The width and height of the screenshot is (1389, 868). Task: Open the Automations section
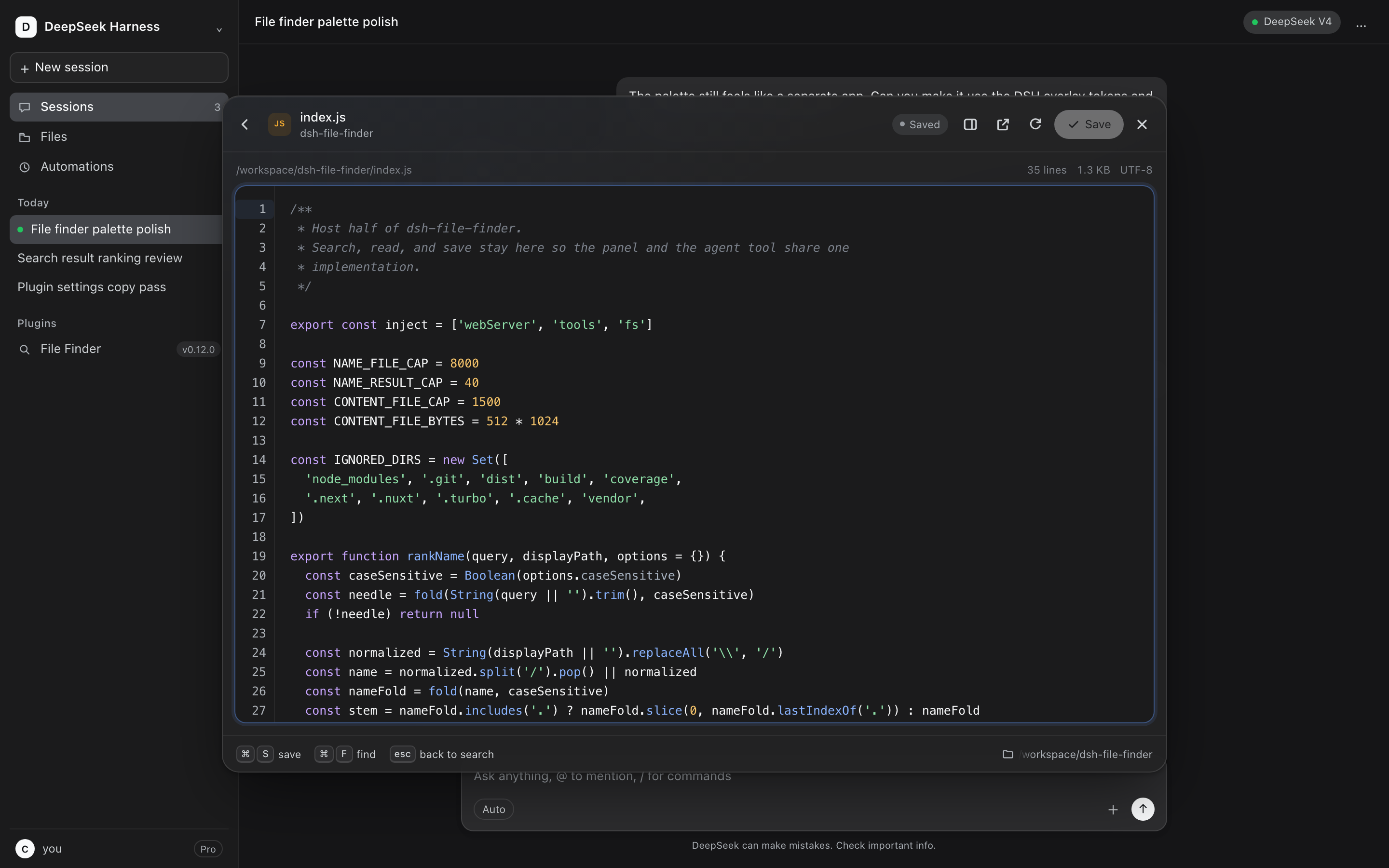tap(119, 166)
